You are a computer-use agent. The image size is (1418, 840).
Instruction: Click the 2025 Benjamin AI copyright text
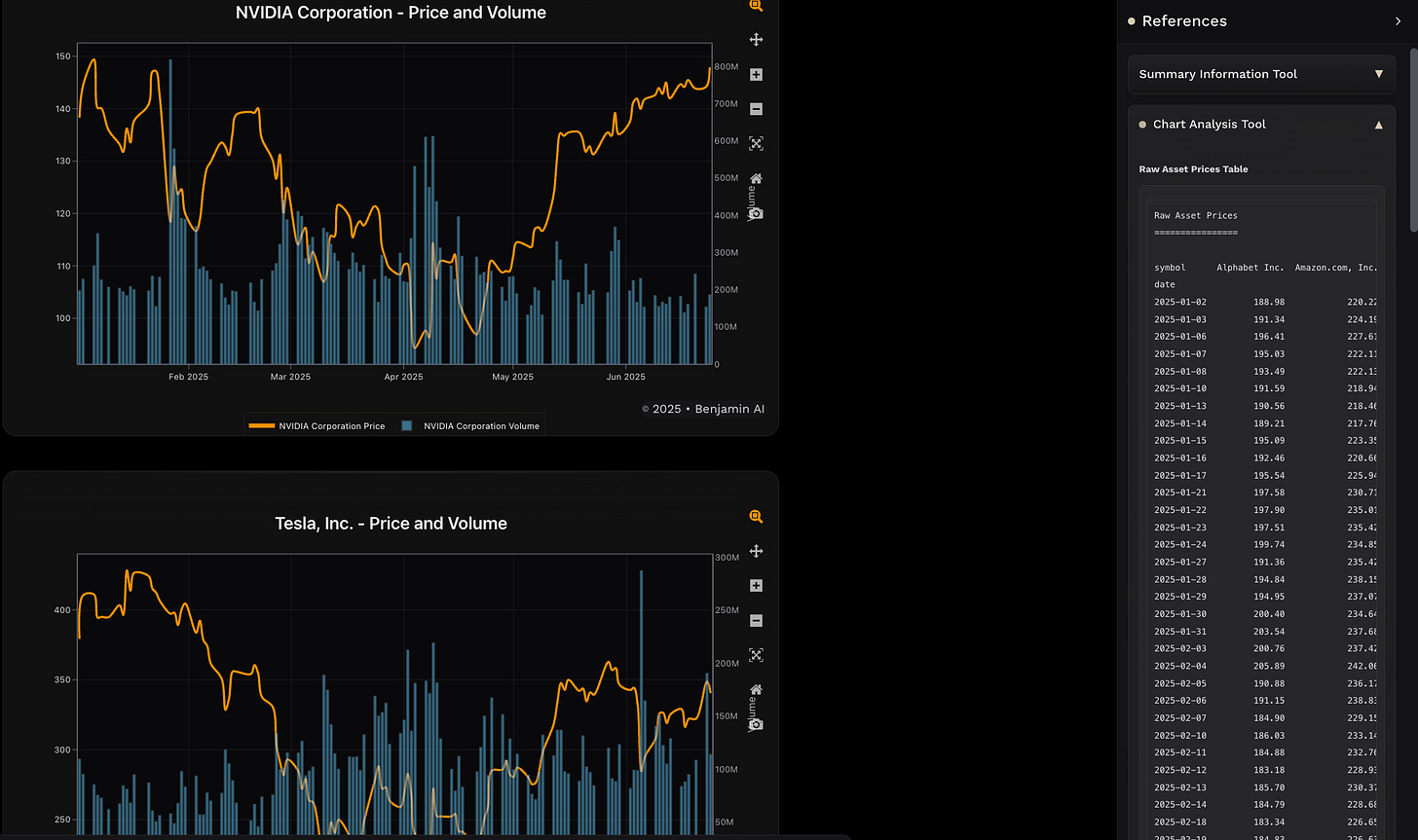703,409
